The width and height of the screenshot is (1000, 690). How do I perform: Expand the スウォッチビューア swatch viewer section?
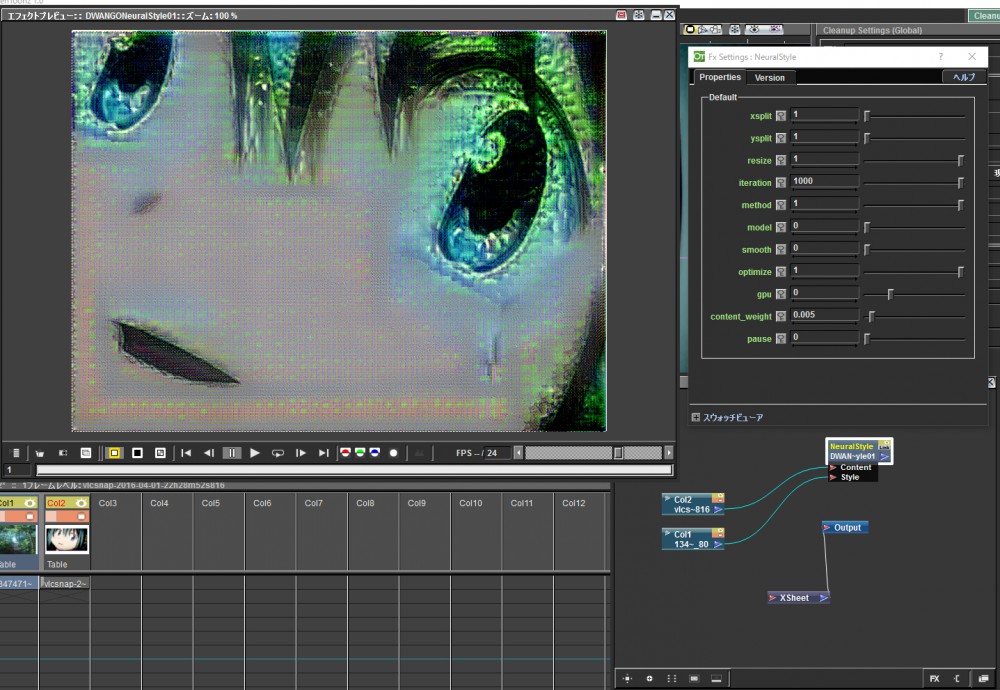tap(696, 417)
